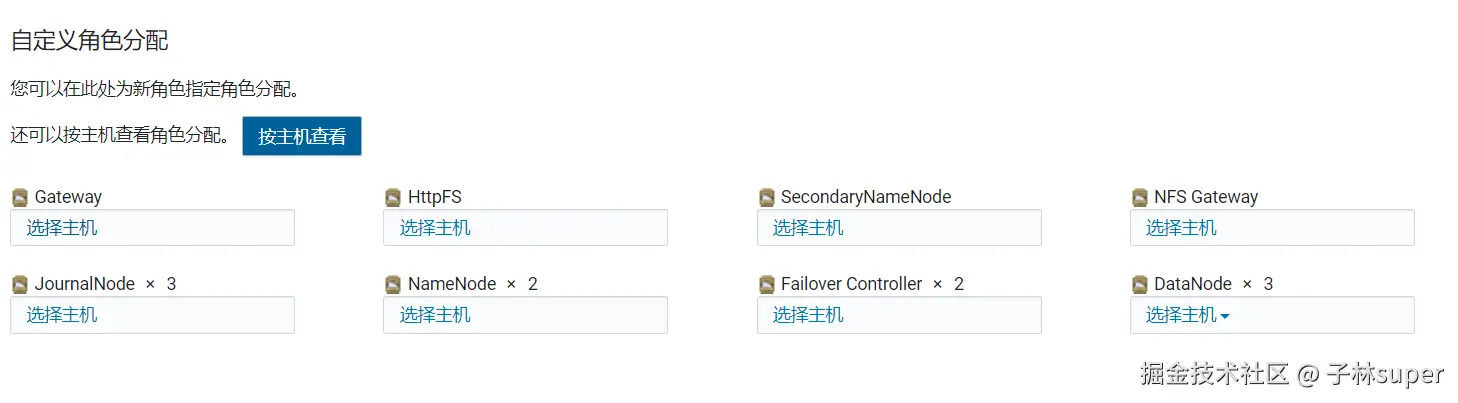Screen dimensions: 1458x403
Task: Click the 自定义角色分配 heading
Action: click(89, 41)
